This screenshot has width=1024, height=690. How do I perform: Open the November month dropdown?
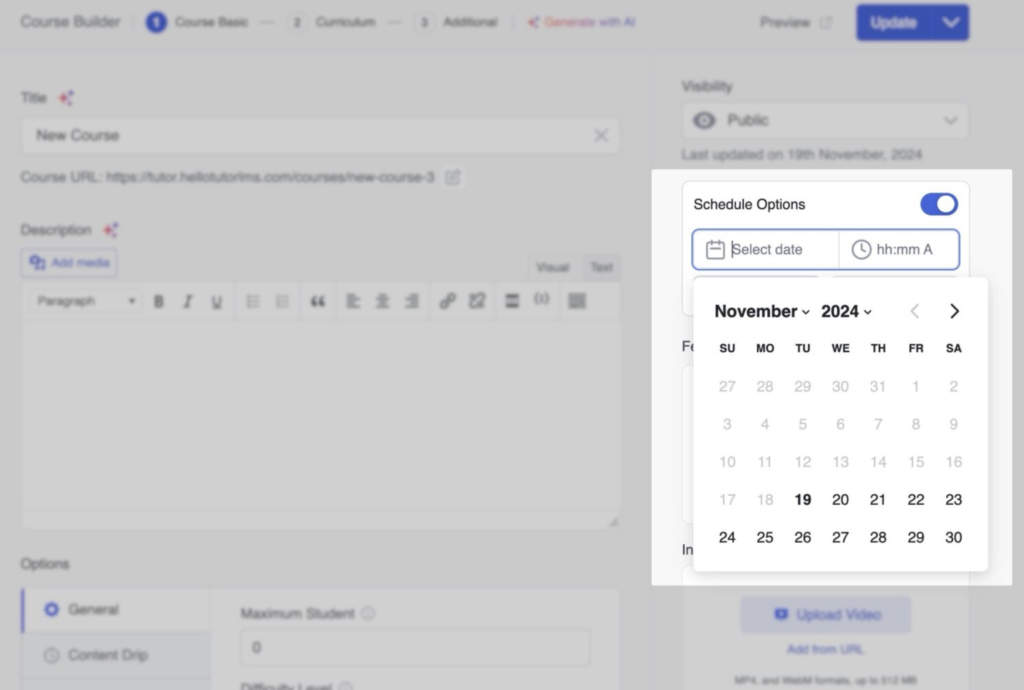point(762,311)
